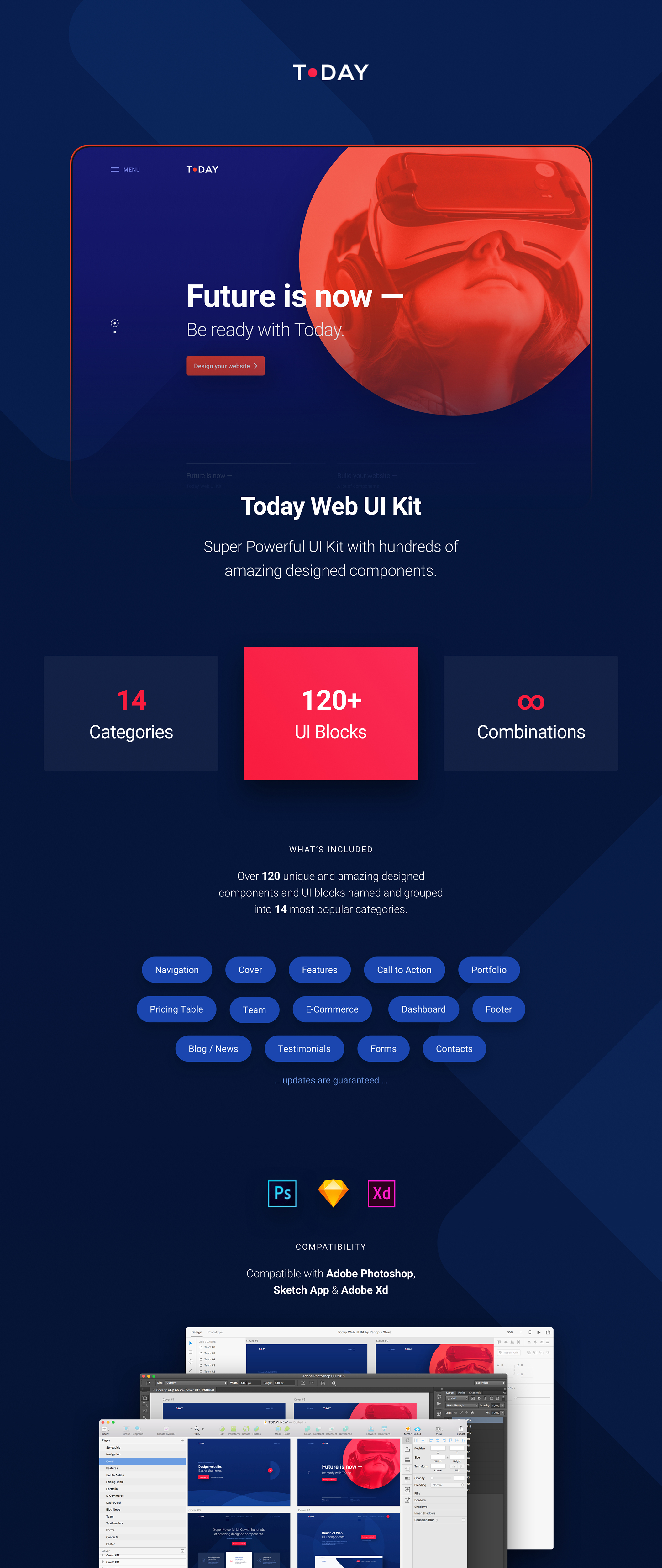This screenshot has width=662, height=1568.
Task: Click the hamburger Menu icon
Action: click(114, 169)
